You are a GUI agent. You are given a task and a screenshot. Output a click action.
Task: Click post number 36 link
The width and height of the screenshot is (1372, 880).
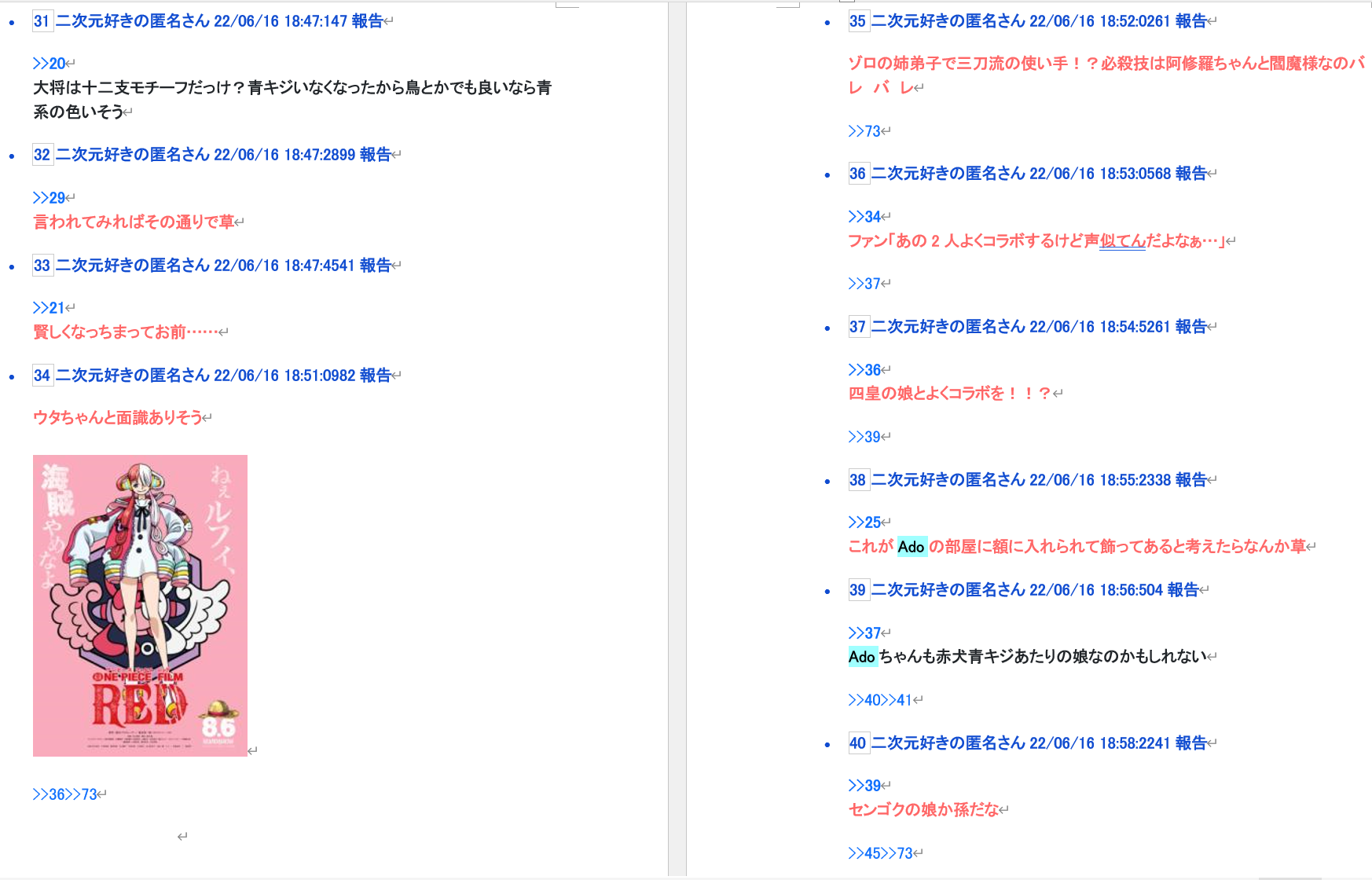pyautogui.click(x=857, y=174)
